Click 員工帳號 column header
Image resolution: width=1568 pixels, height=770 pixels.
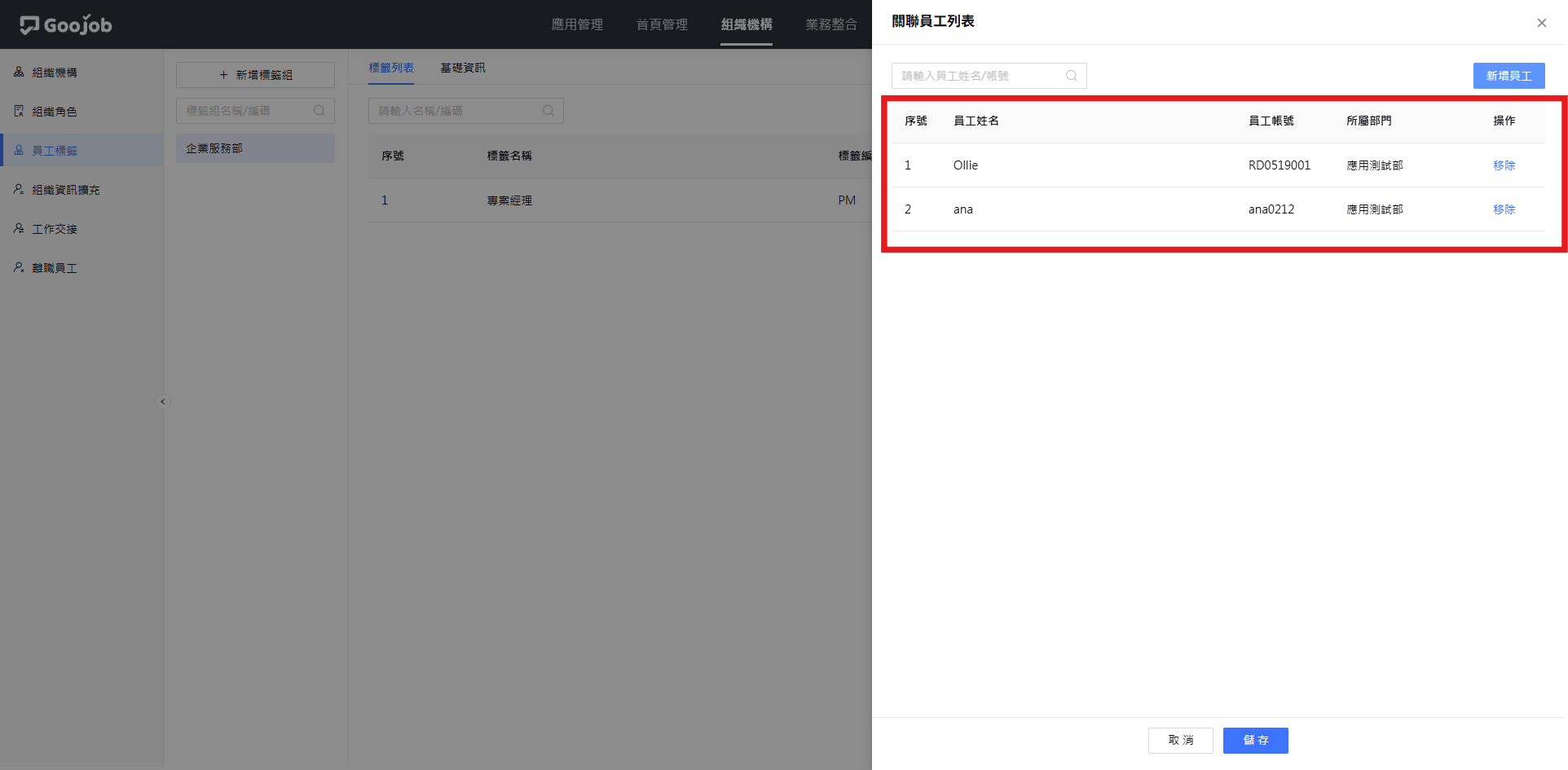[x=1271, y=121]
